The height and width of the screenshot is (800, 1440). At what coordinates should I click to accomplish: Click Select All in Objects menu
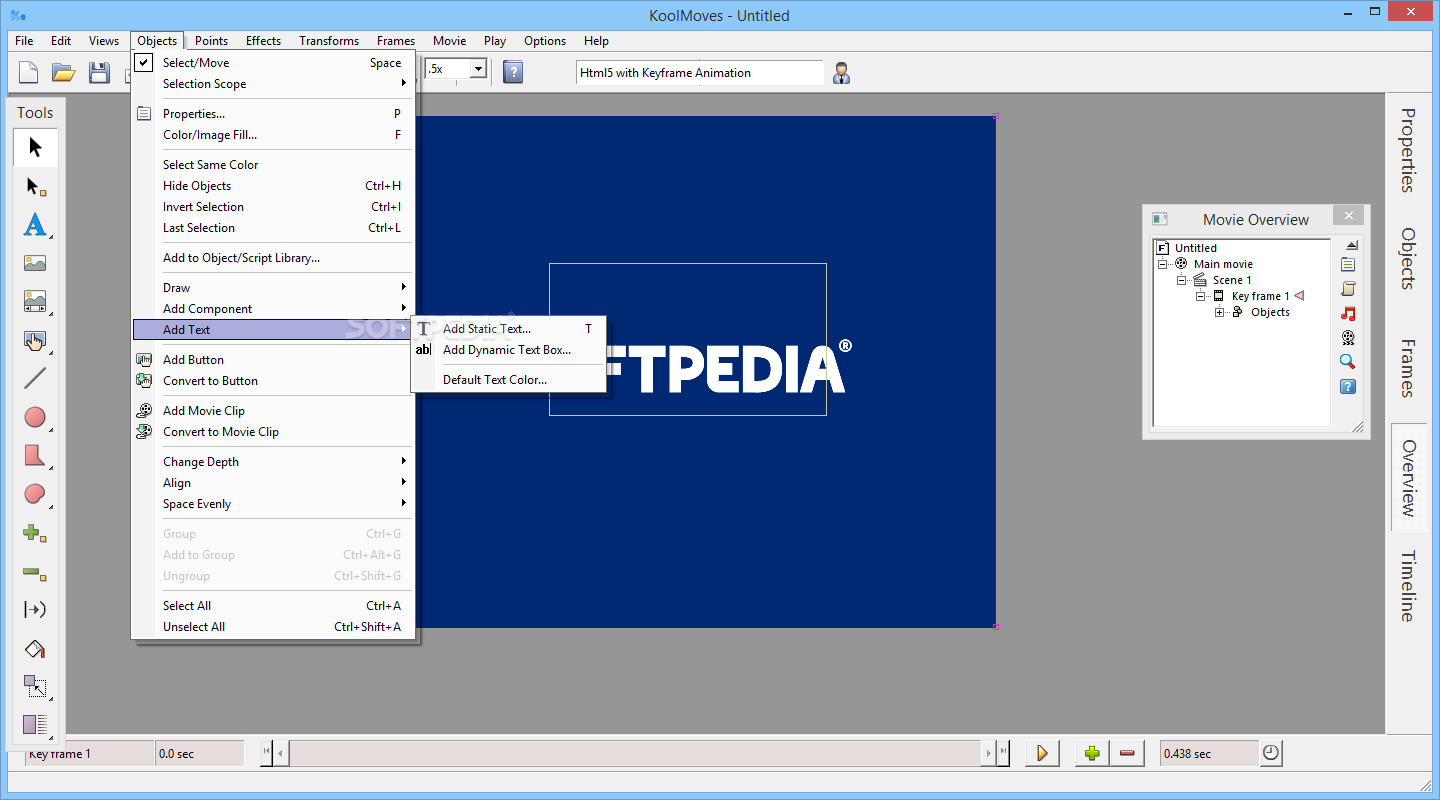pyautogui.click(x=273, y=606)
